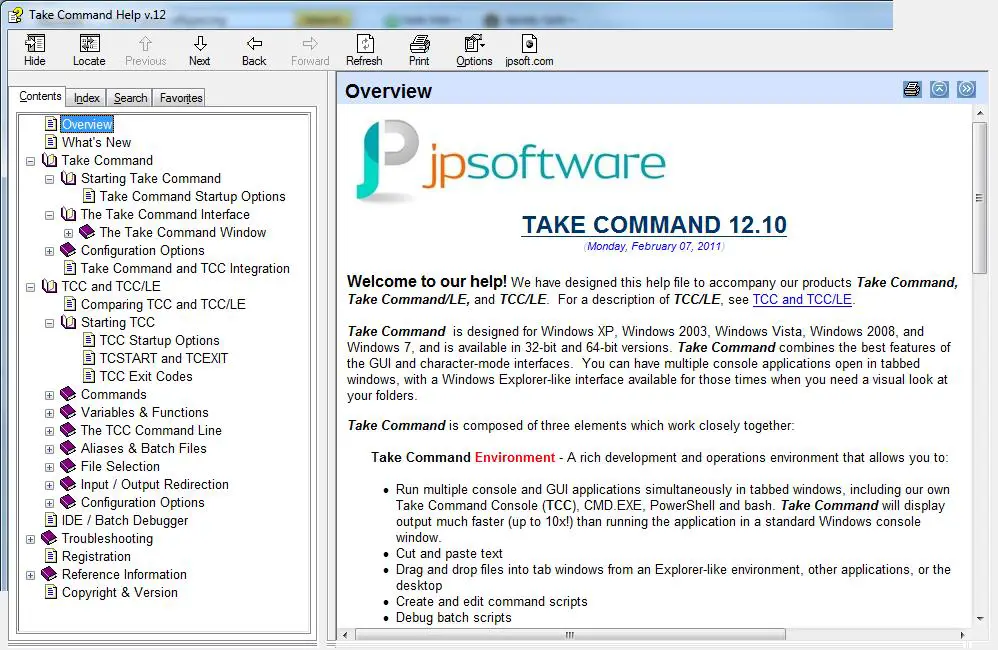998x650 pixels.
Task: Click the content pane scroll right arrow
Action: (962, 635)
